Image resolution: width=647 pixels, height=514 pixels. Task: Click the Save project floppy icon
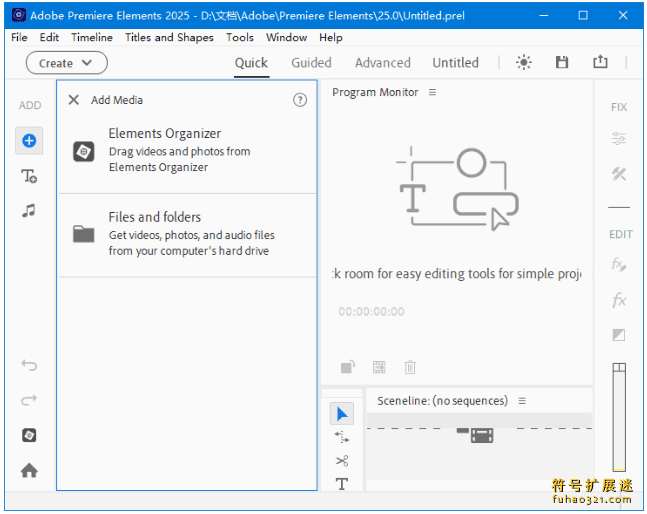pyautogui.click(x=562, y=62)
